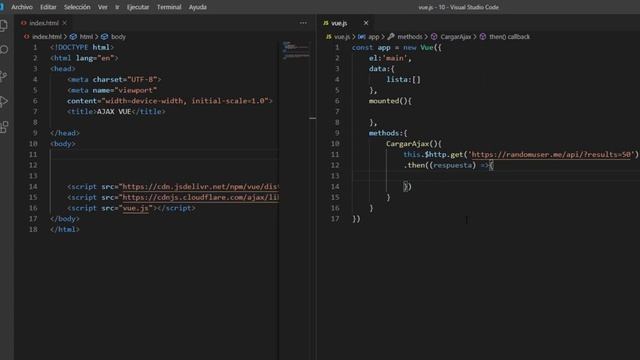Screen dimensions: 640x360
Task: Click methods in right breadcrumb
Action: point(410,37)
